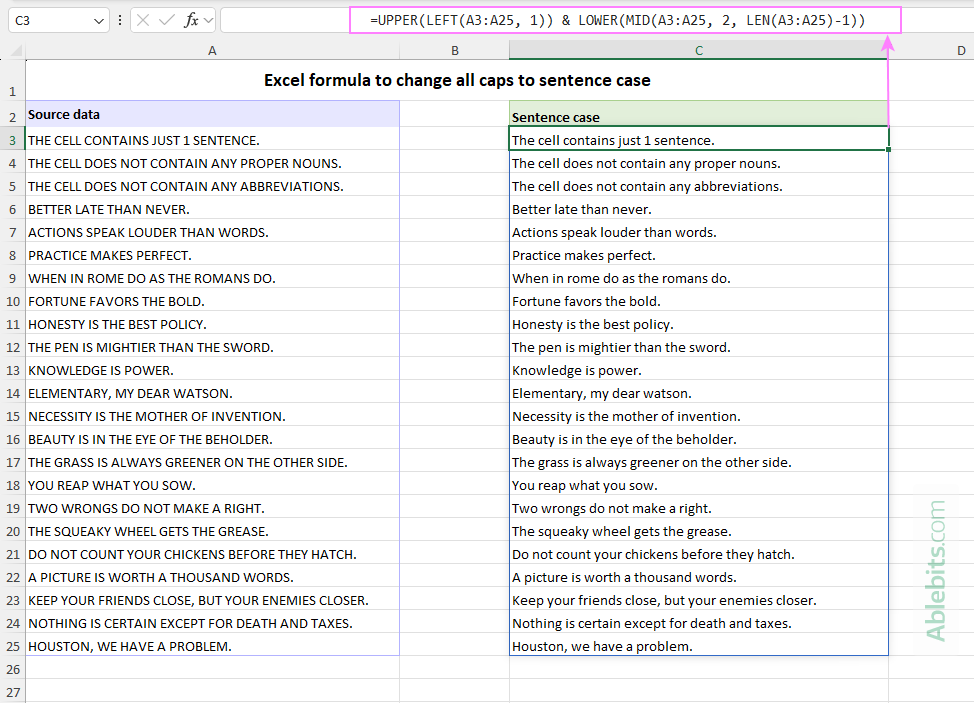Click the Cancel (X) formula icon
The height and width of the screenshot is (703, 974).
pyautogui.click(x=143, y=20)
